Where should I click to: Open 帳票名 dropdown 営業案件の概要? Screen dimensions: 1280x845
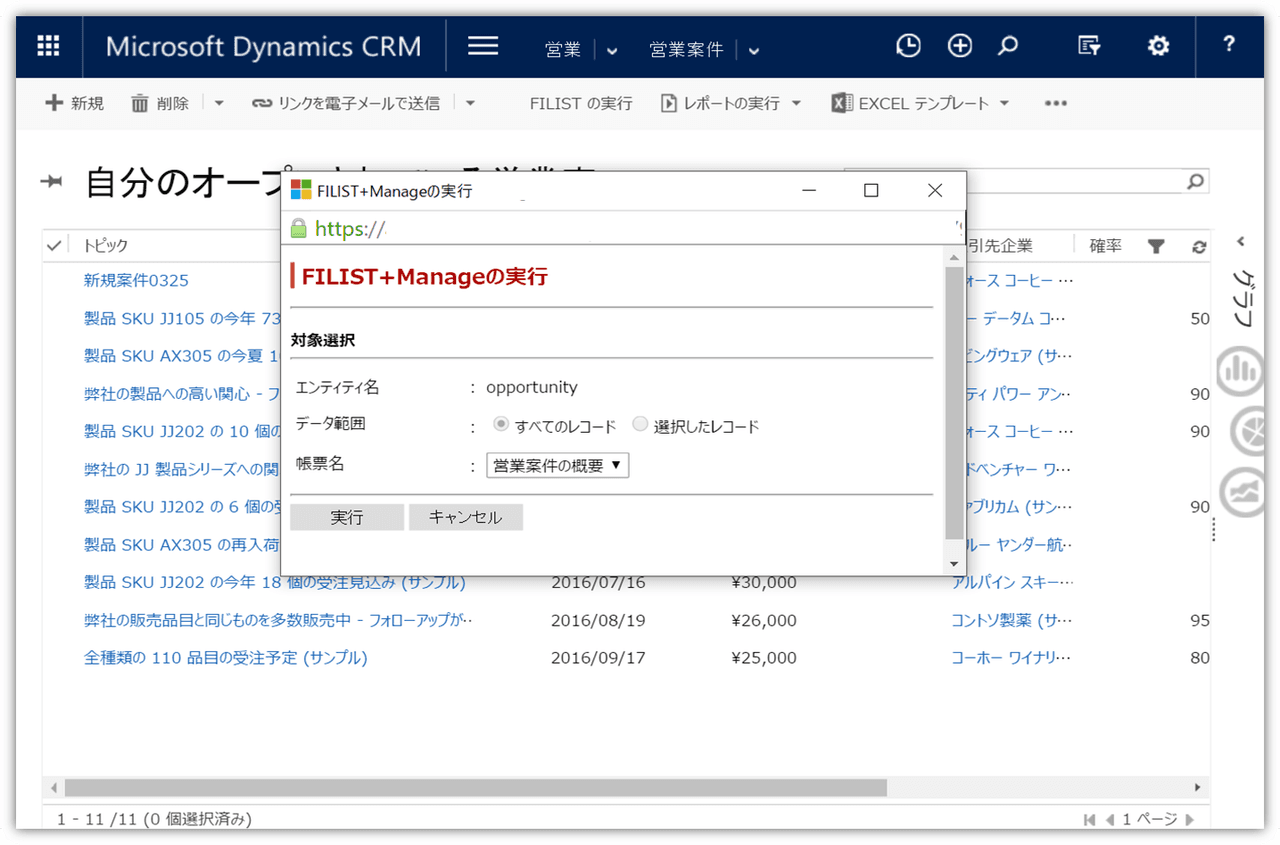point(557,465)
